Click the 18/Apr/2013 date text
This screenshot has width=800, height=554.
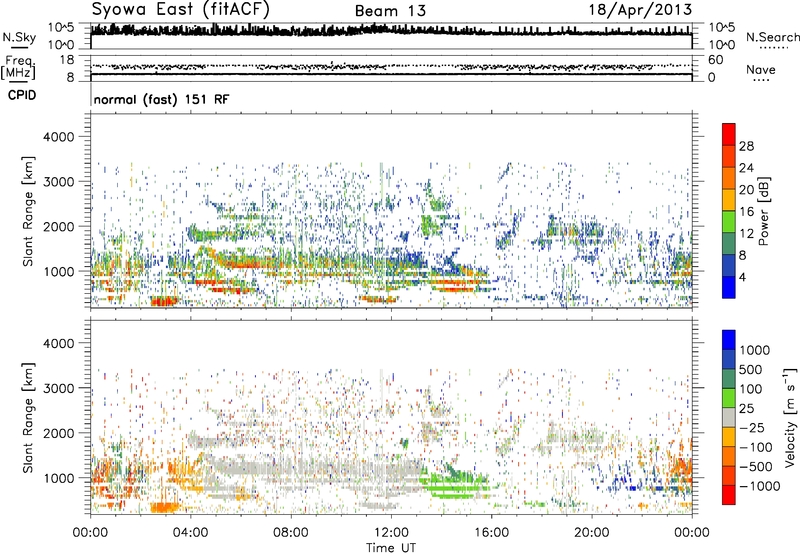coord(640,10)
